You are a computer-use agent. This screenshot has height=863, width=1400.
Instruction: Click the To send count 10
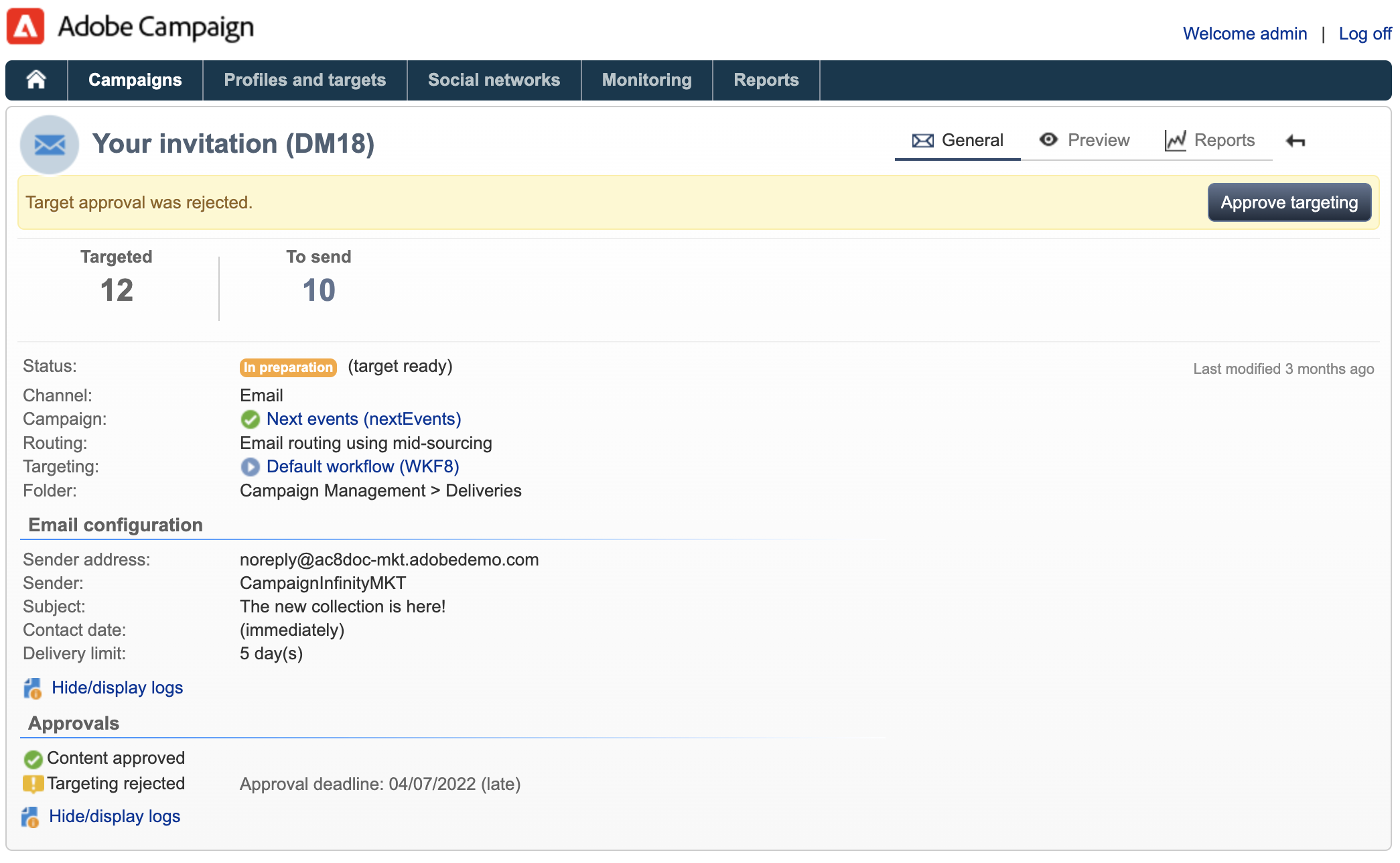(318, 290)
